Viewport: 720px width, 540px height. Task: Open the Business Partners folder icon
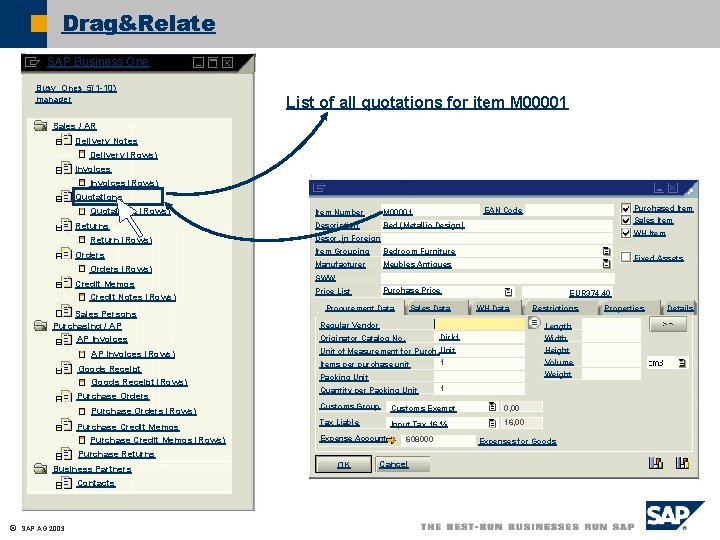40,468
